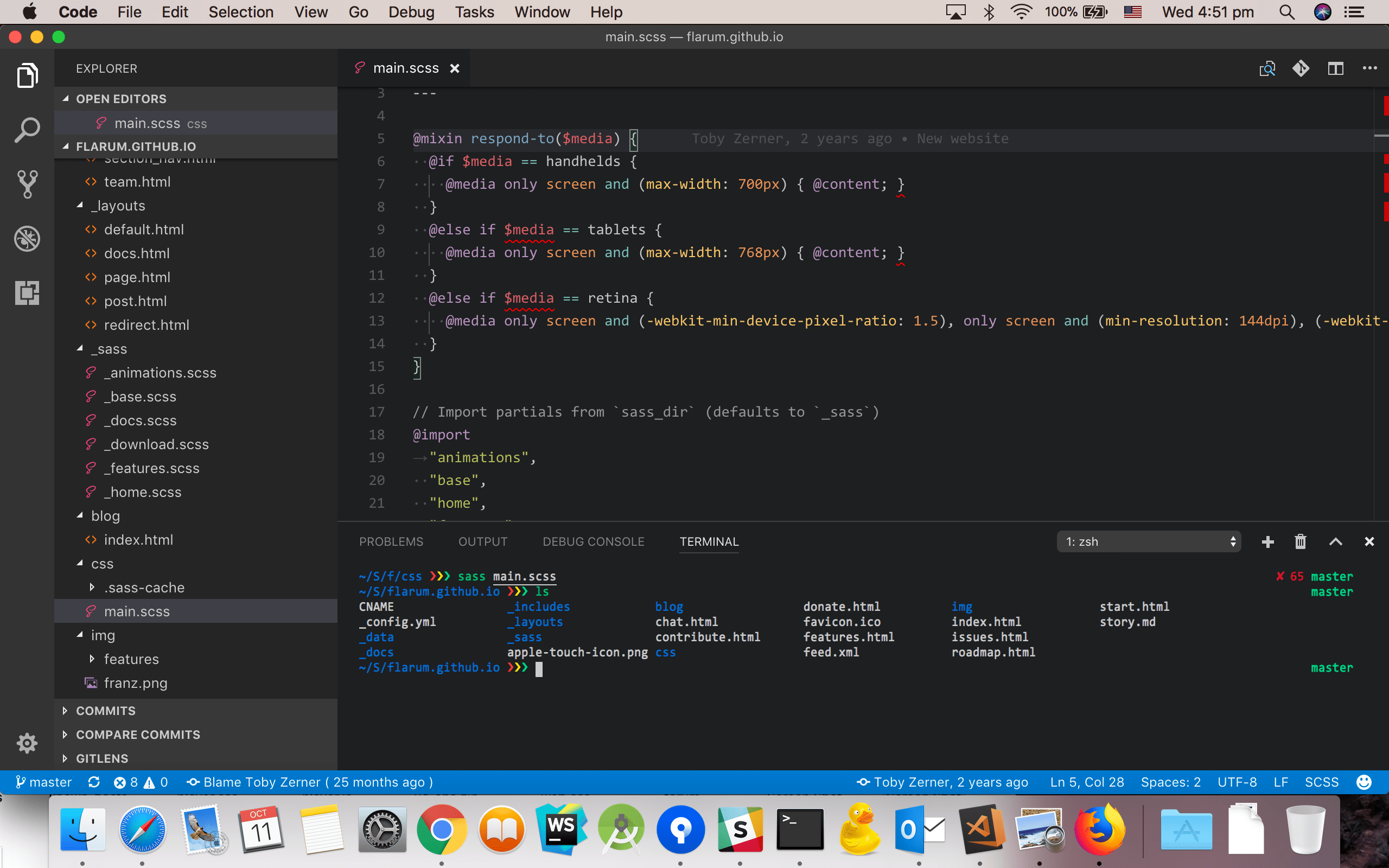
Task: Maximize terminal panel with up chevron
Action: coord(1336,541)
